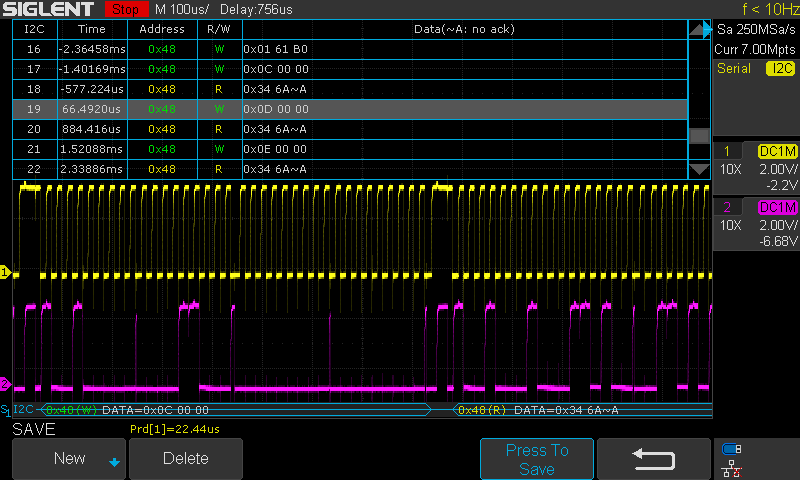Click the I2C column header
The height and width of the screenshot is (480, 800).
(x=35, y=30)
